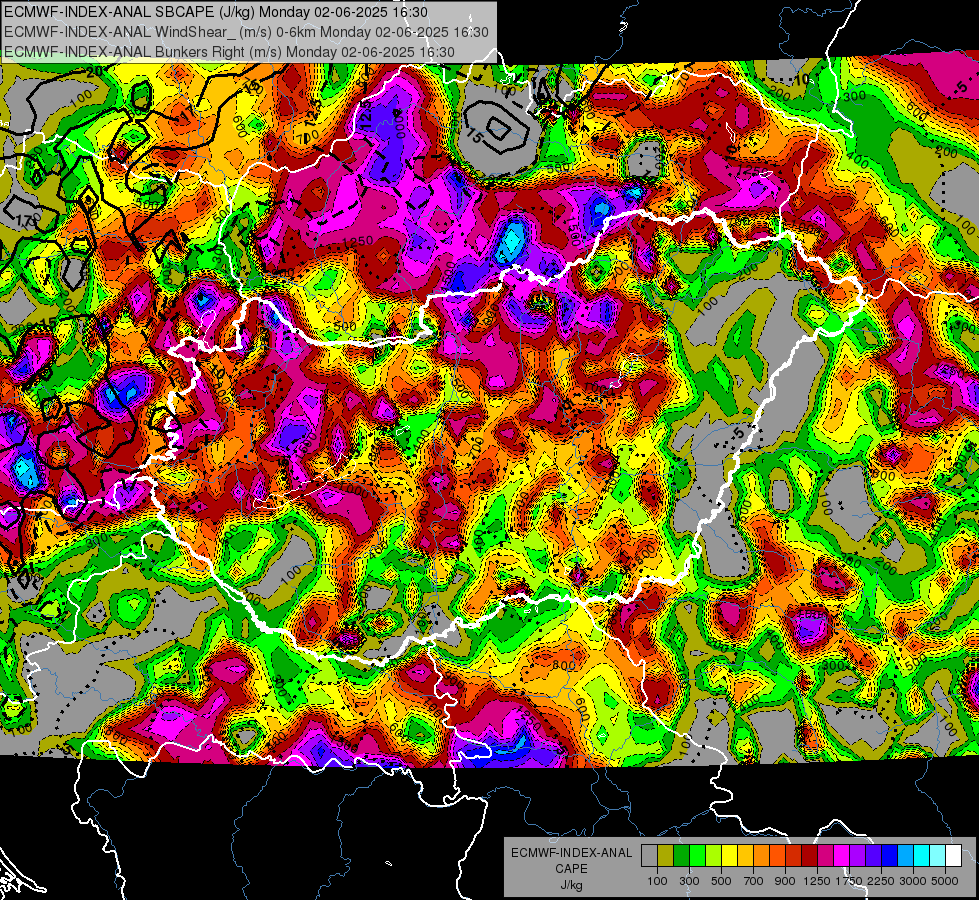Select the sky blue legend swatch

click(906, 855)
